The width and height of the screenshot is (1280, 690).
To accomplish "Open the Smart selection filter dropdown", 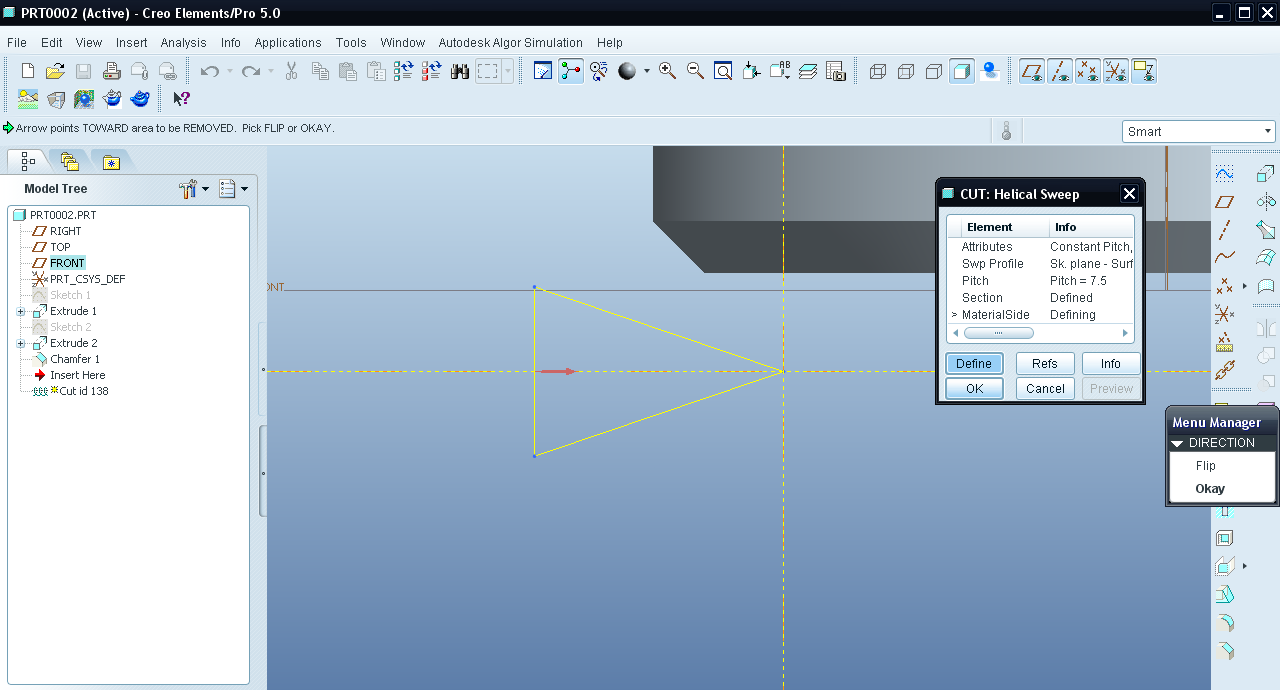I will (x=1199, y=131).
